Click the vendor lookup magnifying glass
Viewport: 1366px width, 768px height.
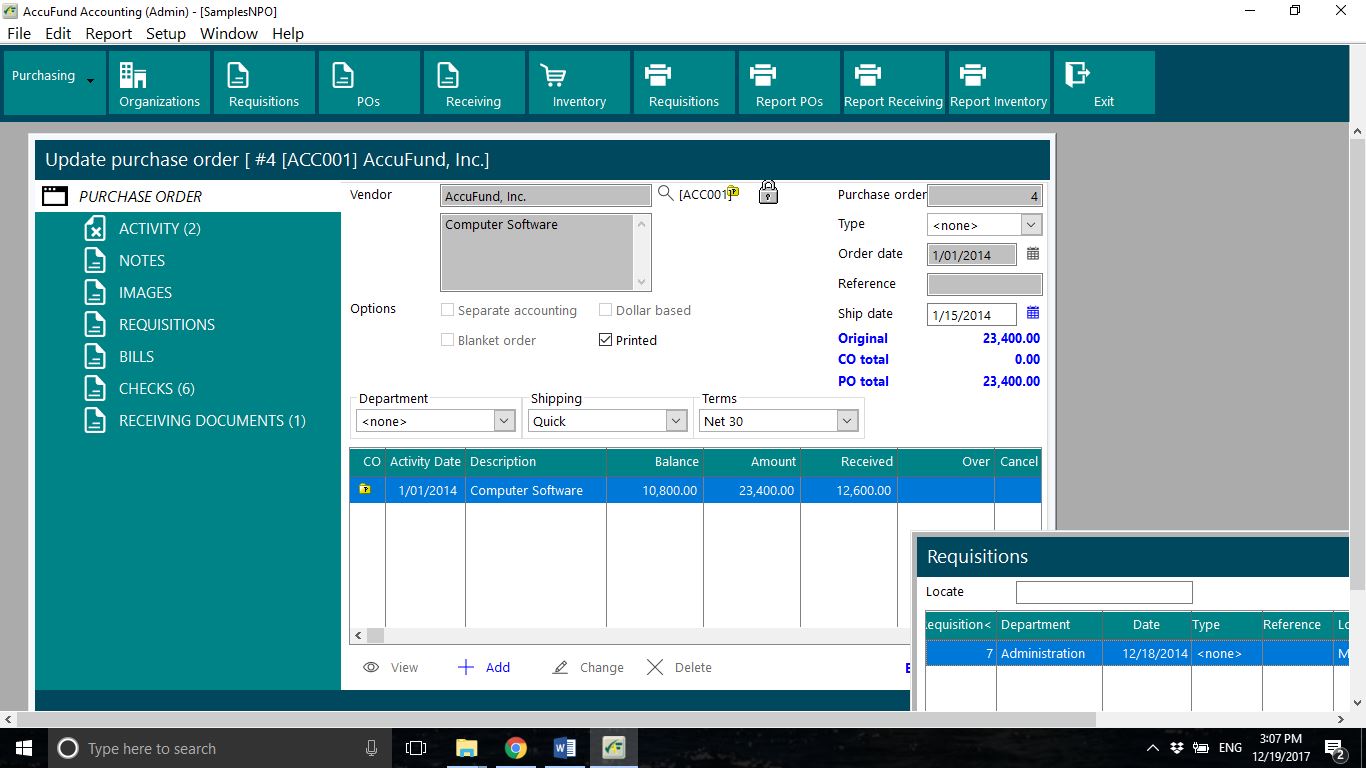666,193
